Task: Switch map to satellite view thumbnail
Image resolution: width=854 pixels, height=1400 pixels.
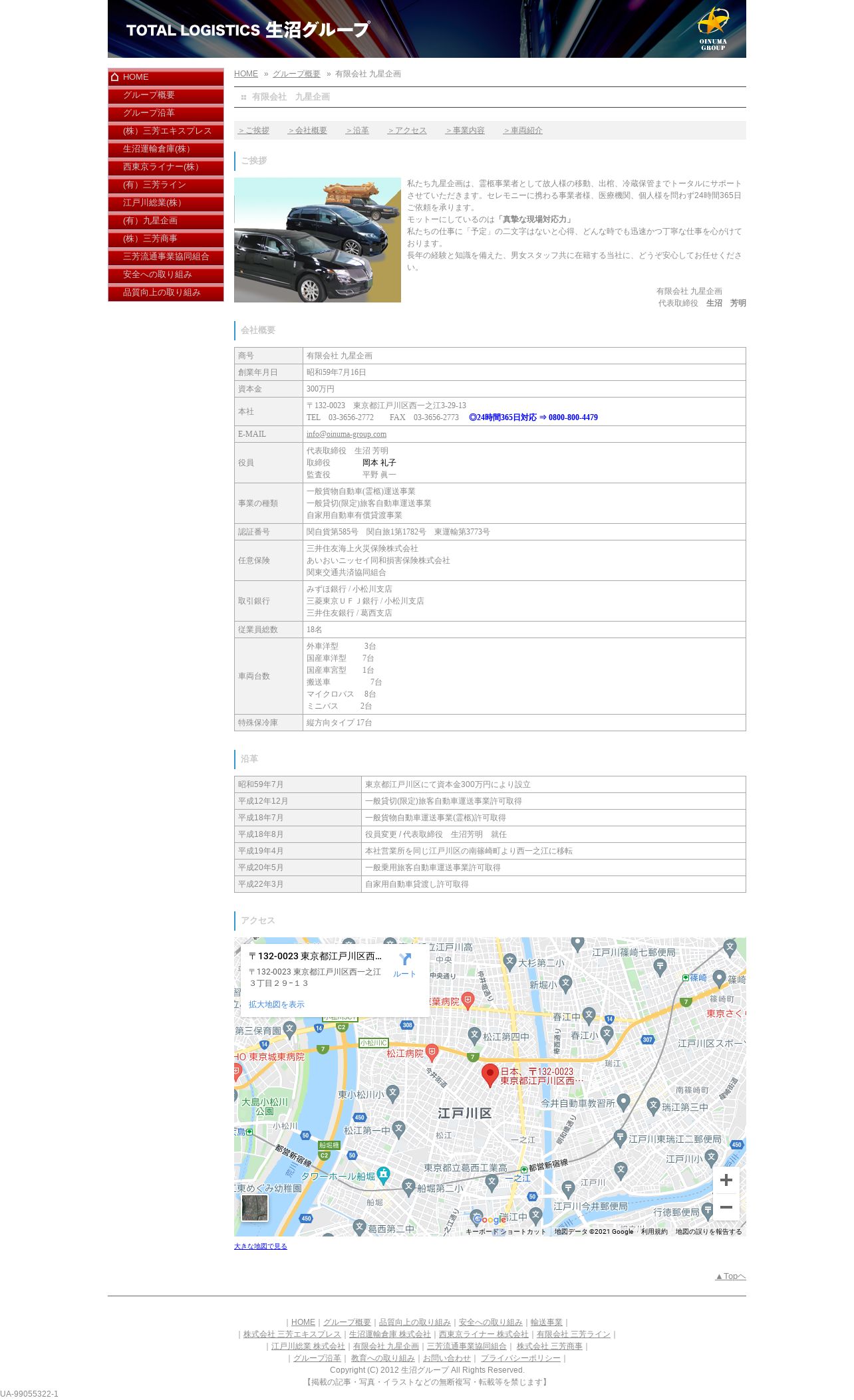Action: pyautogui.click(x=255, y=1208)
